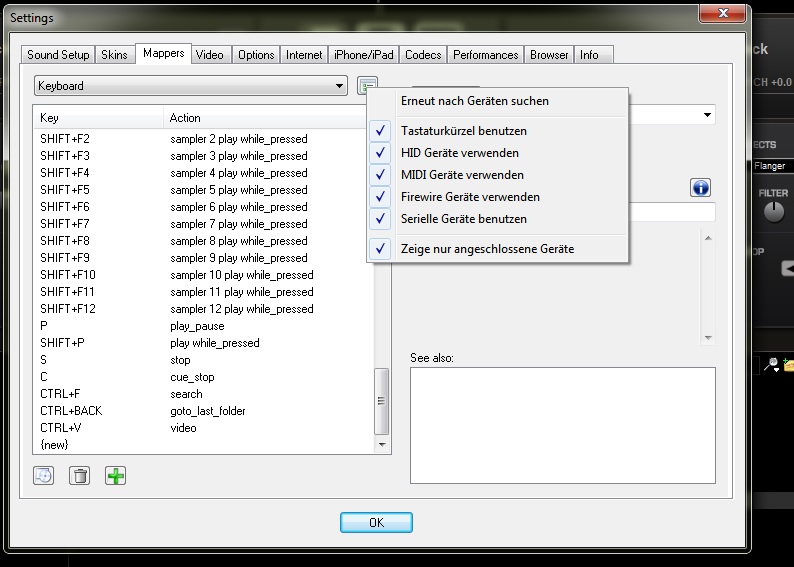Switch to the Sound Setup tab
The height and width of the screenshot is (567, 794).
[x=58, y=55]
